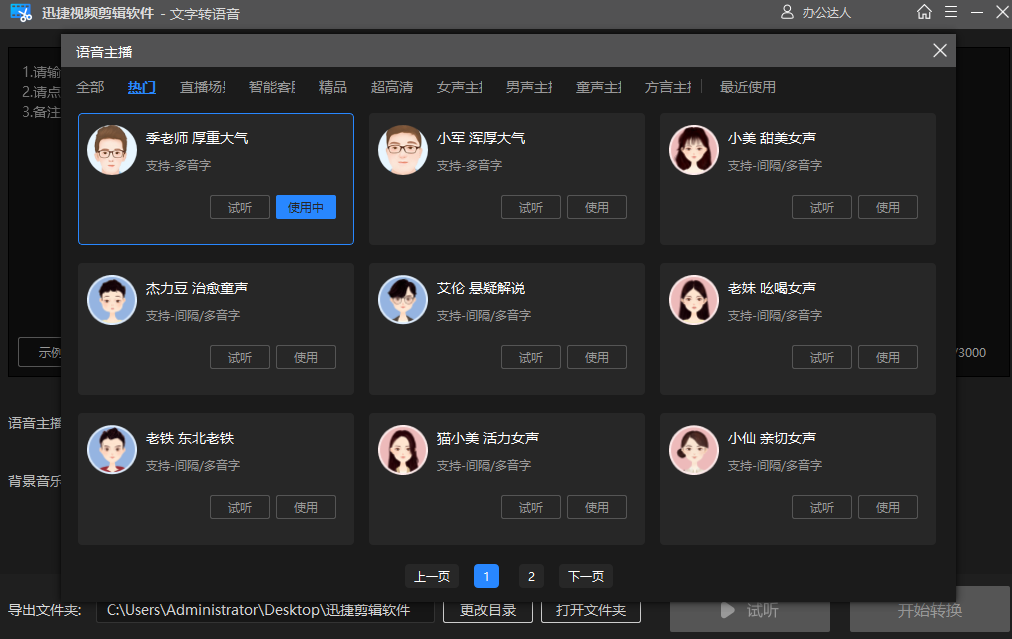Image resolution: width=1012 pixels, height=639 pixels.
Task: Switch to the 全部 tab
Action: point(90,87)
